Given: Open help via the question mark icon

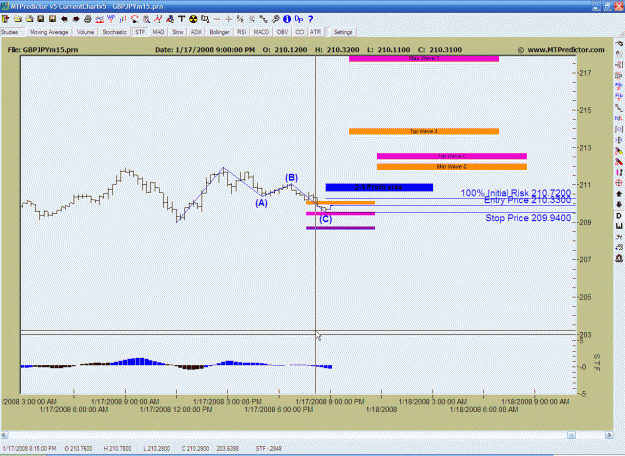Looking at the screenshot, I should pos(311,19).
